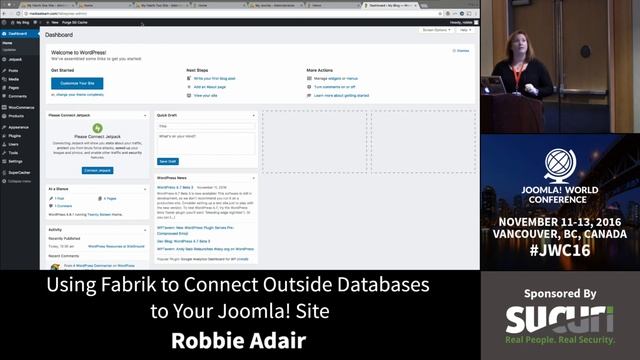This screenshot has height=360, width=640.
Task: Click Add an About page link
Action: tap(210, 87)
